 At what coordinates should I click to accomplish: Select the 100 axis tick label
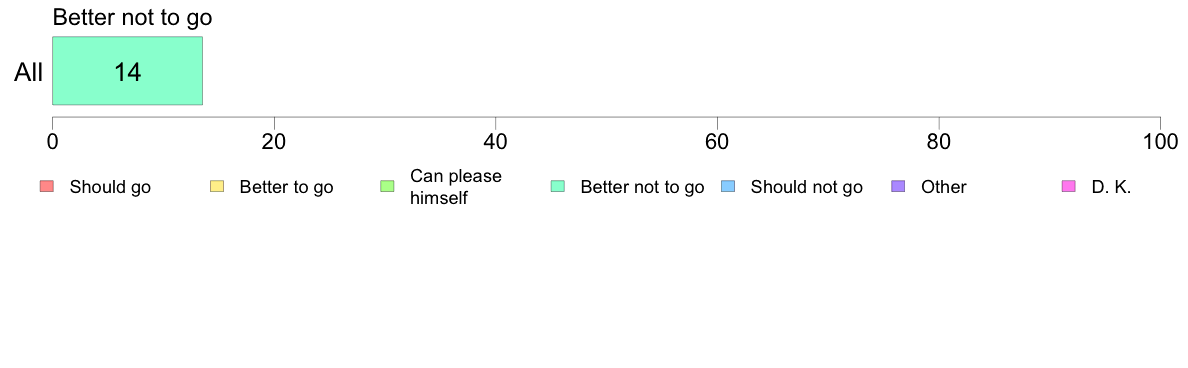[1160, 142]
